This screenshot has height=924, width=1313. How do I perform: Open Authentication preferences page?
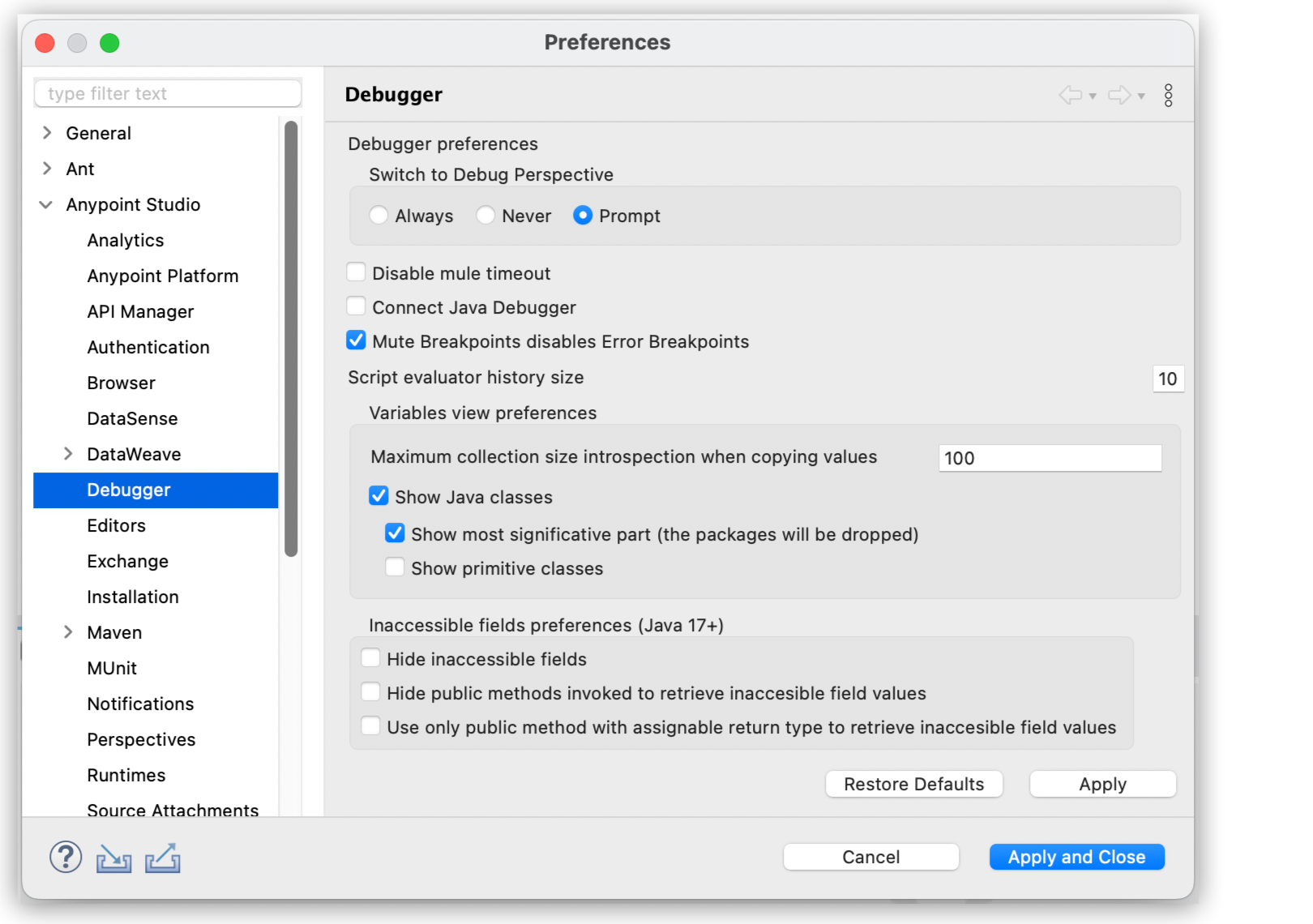click(148, 348)
